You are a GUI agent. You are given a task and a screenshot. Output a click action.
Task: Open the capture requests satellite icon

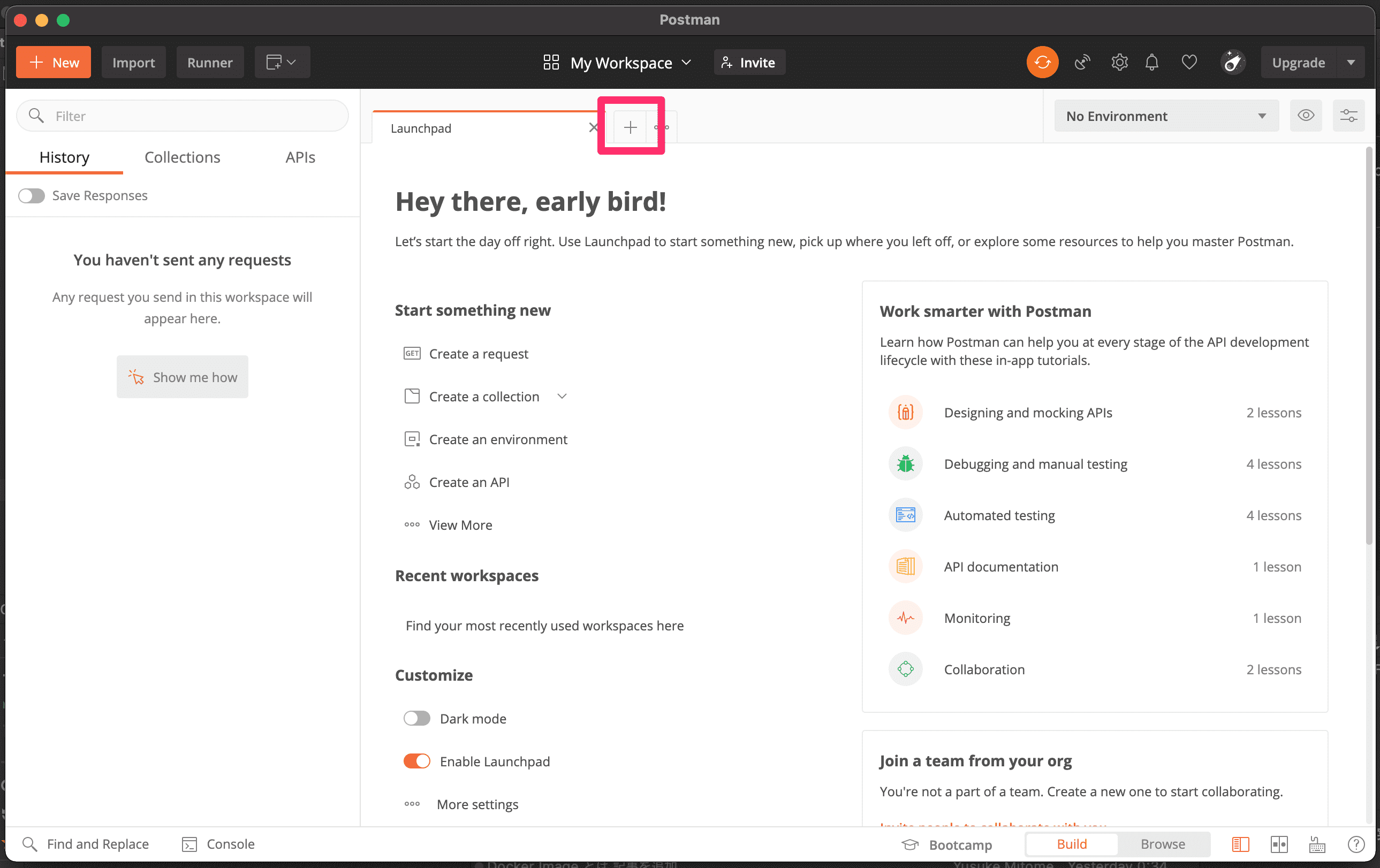point(1082,63)
